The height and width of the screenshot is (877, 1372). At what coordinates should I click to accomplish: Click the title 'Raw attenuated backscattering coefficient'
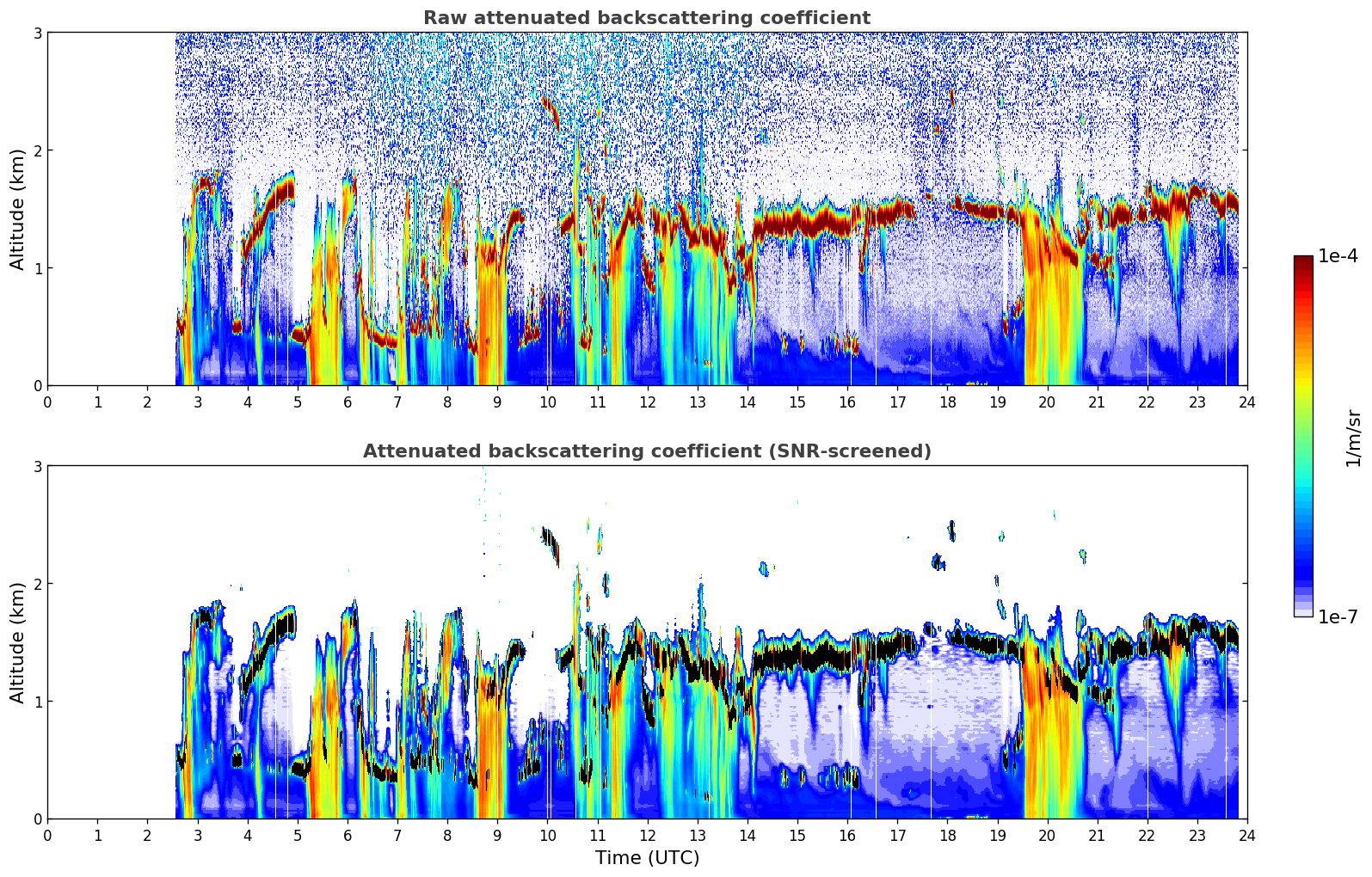point(647,18)
